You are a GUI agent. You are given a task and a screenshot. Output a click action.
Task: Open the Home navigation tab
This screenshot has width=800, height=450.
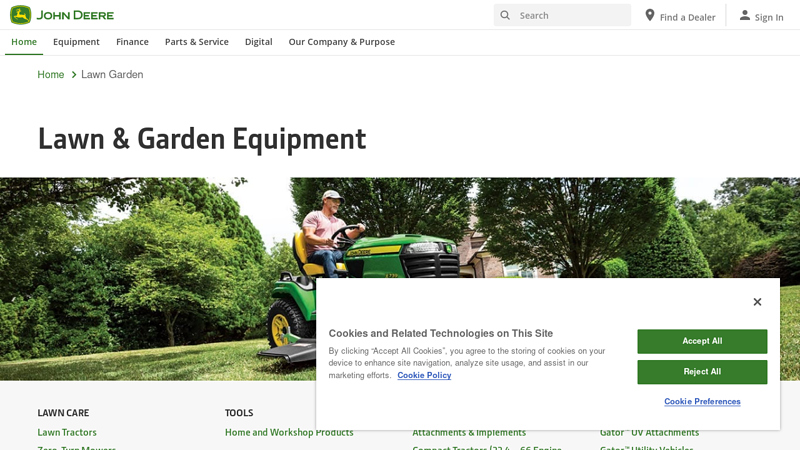[24, 42]
